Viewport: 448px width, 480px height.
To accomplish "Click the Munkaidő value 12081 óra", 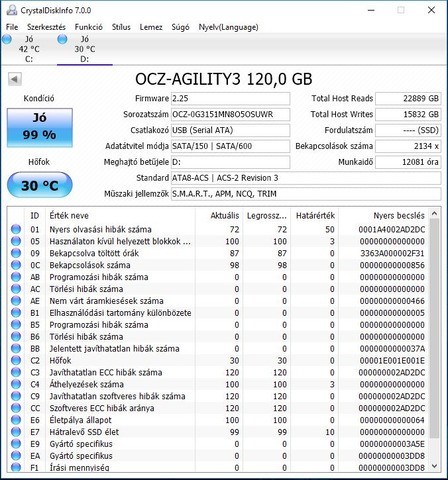I will coord(408,162).
